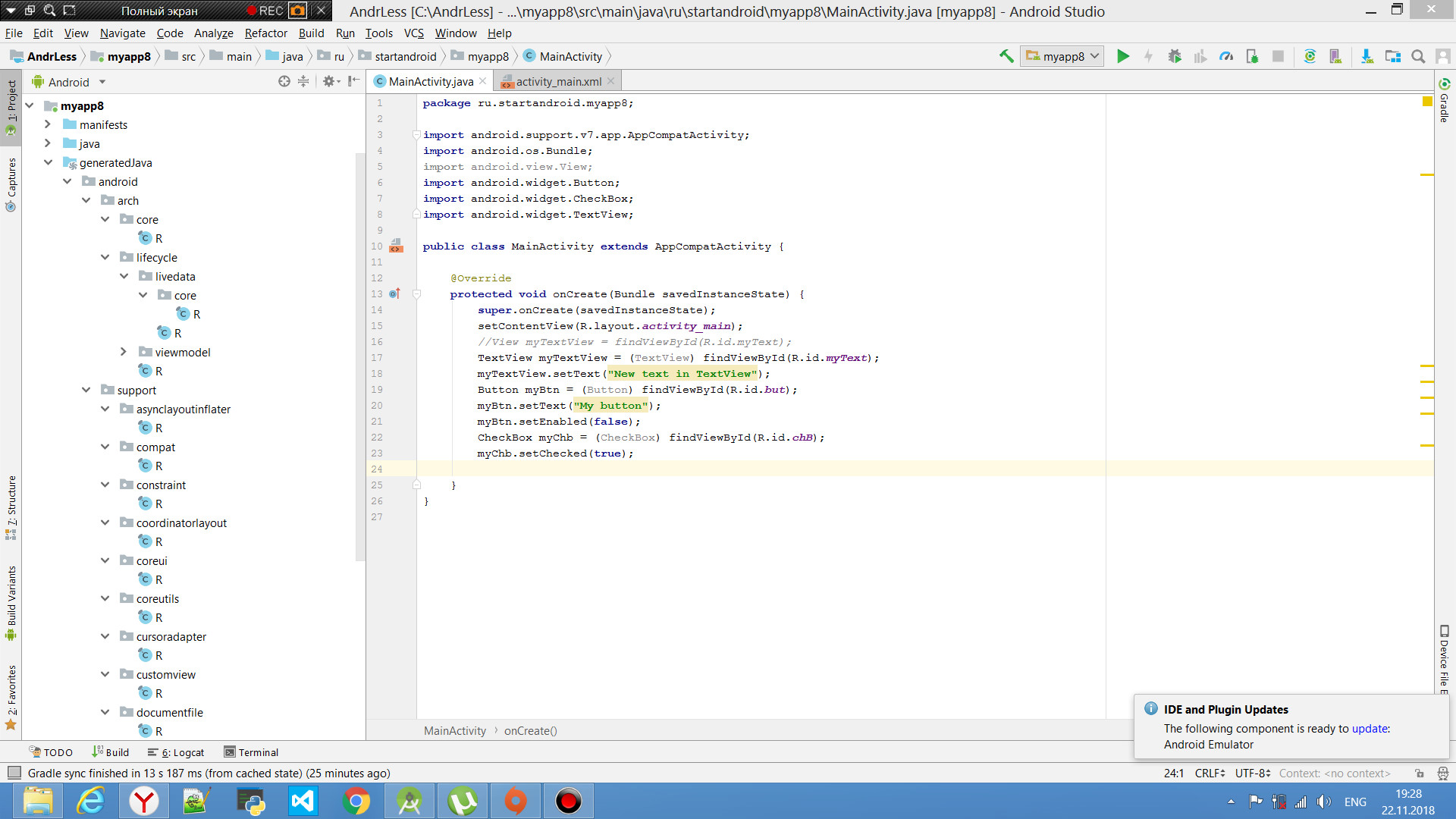Click the Run app button (green play)

pos(1123,56)
